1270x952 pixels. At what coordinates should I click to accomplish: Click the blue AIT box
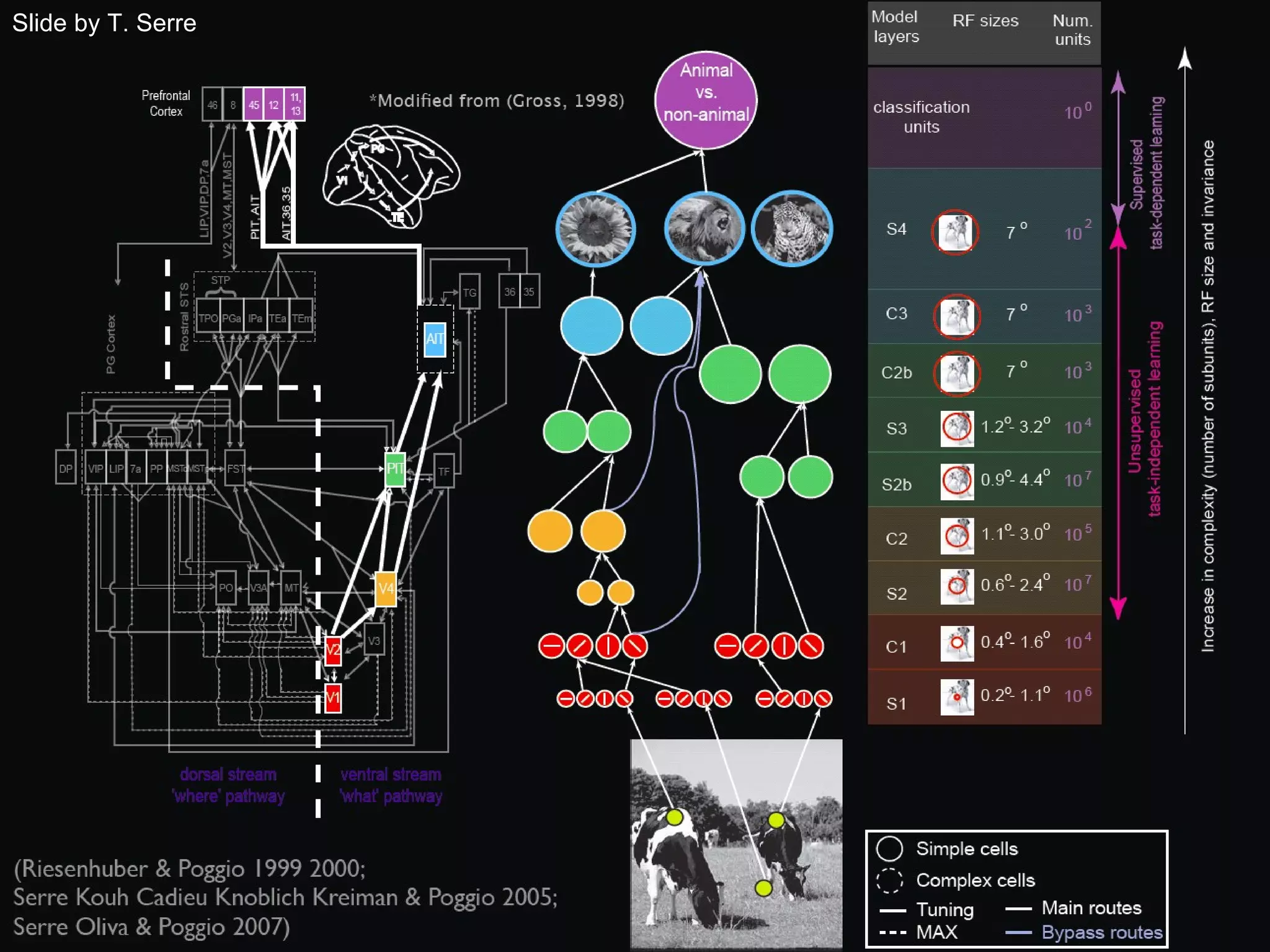pos(434,339)
